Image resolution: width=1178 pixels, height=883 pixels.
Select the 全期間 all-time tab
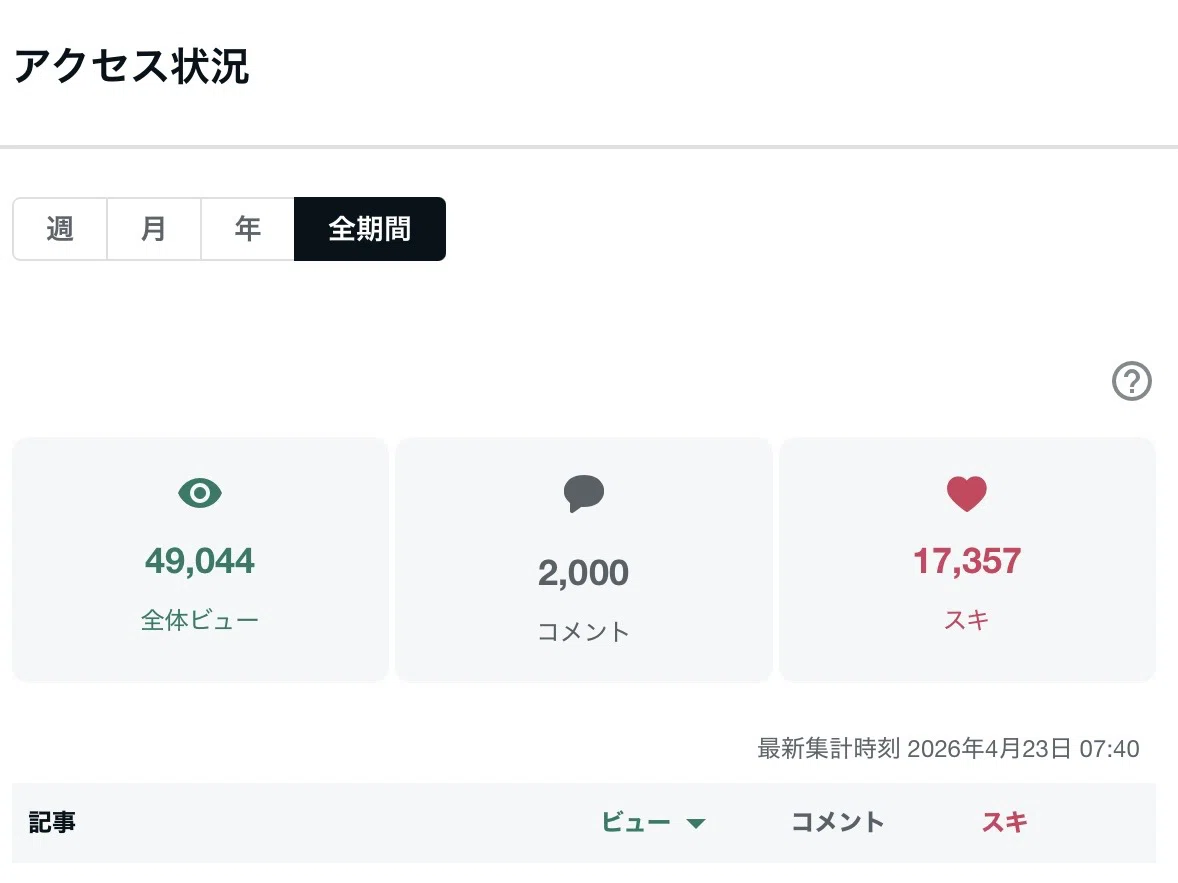pyautogui.click(x=370, y=229)
